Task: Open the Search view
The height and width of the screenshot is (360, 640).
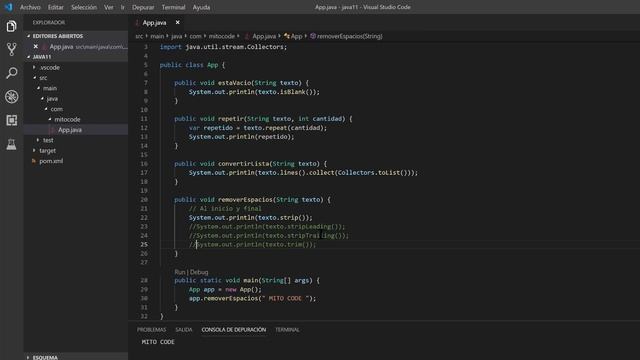Action: tap(11, 73)
